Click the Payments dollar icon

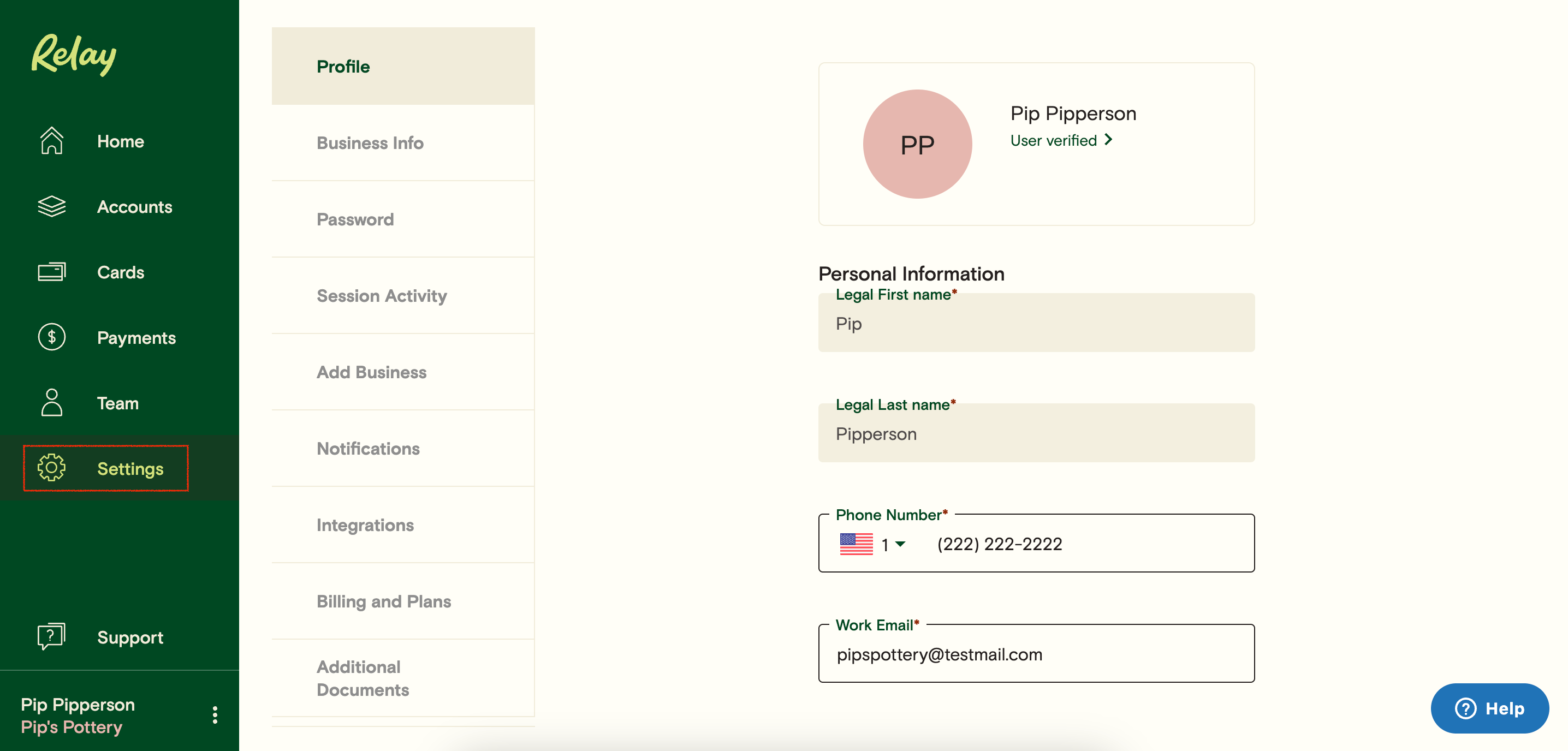point(52,337)
